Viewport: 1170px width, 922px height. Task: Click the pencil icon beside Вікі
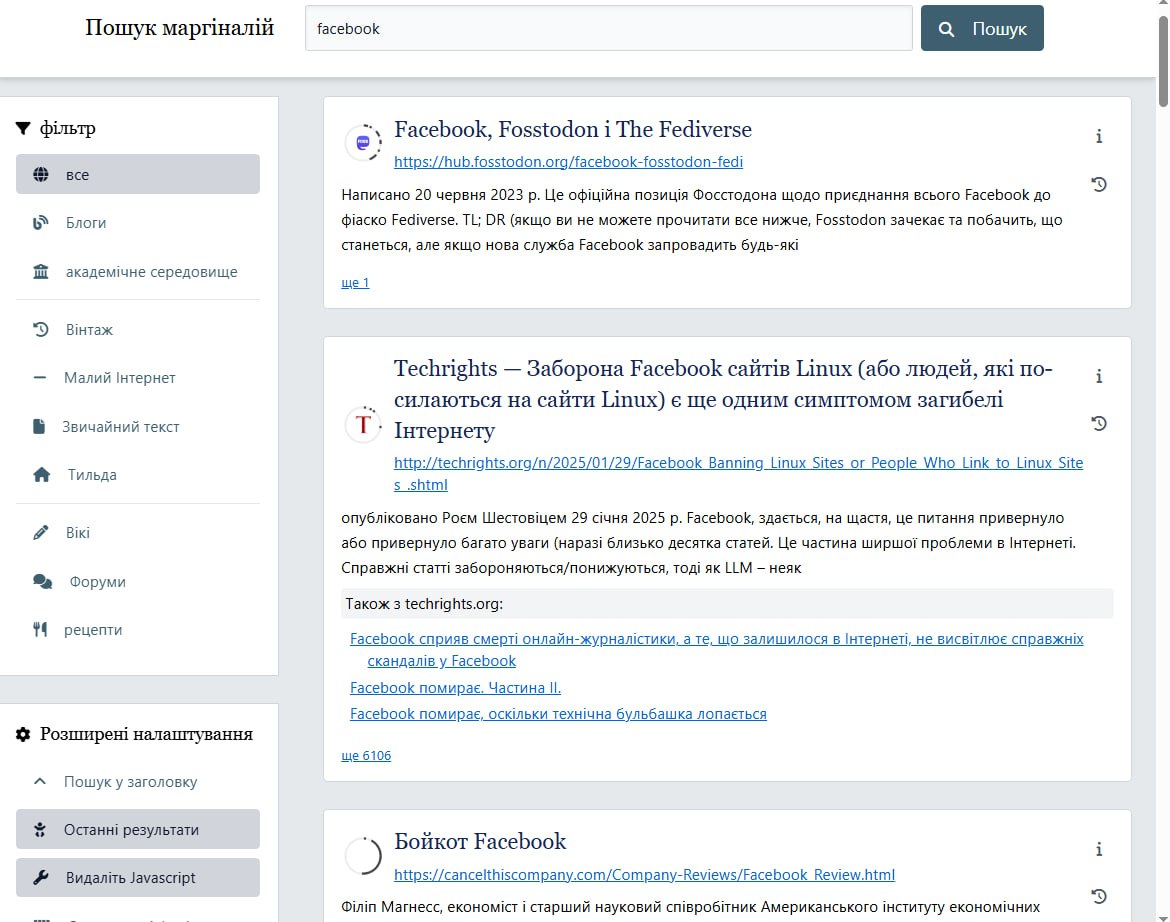(40, 532)
